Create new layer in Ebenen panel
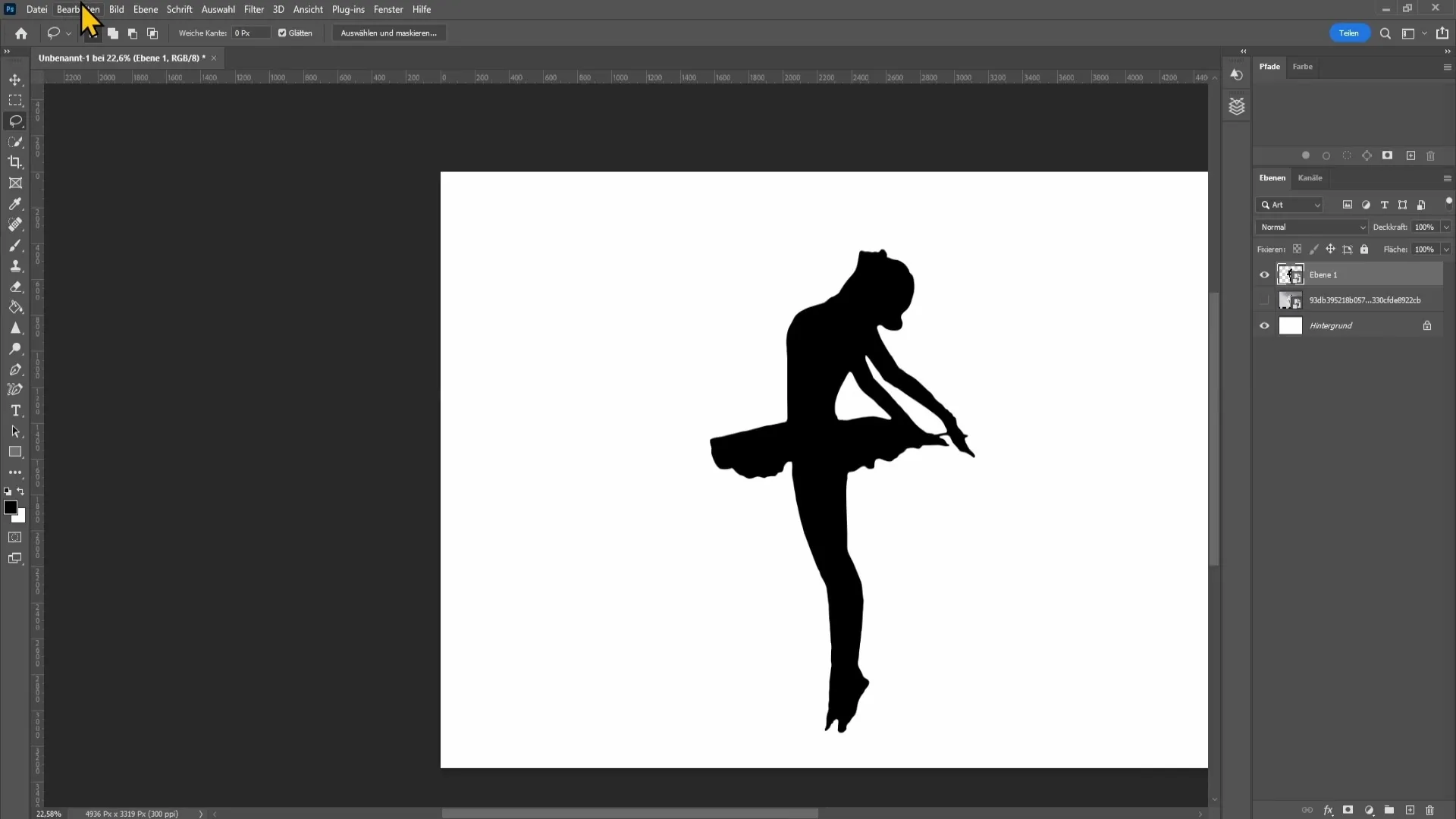The height and width of the screenshot is (819, 1456). [1410, 811]
